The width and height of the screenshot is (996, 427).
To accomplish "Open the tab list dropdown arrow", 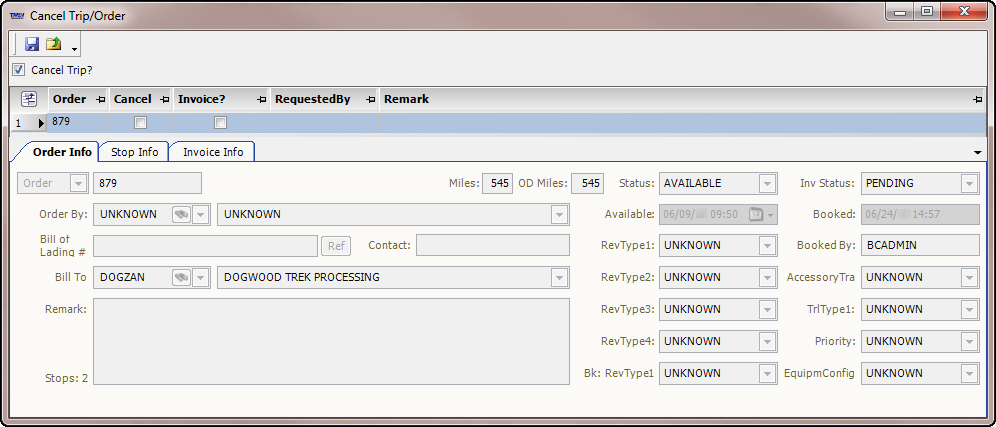I will coord(977,153).
